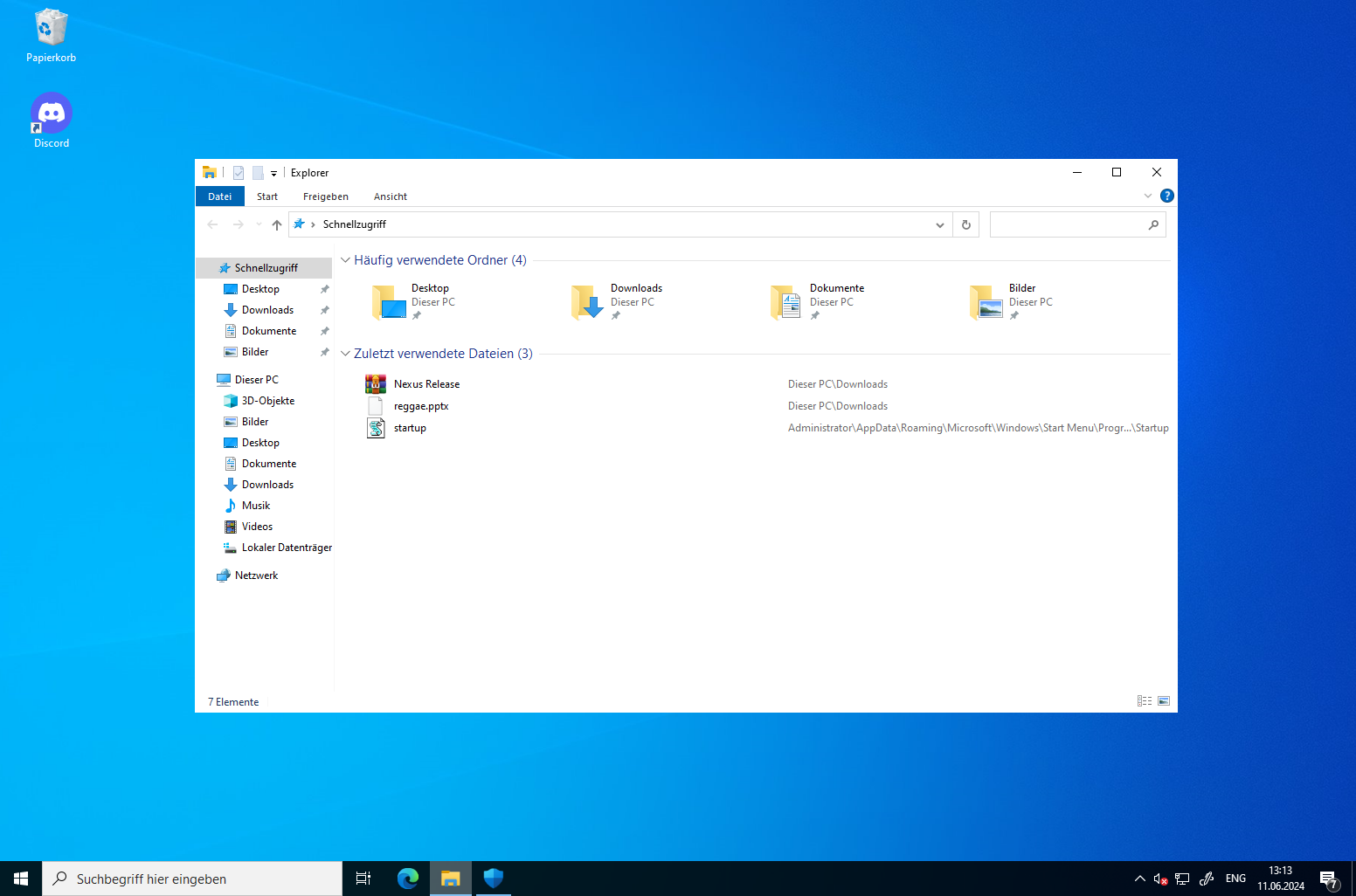Click the search magnifier icon
The width and height of the screenshot is (1356, 896).
point(1153,224)
